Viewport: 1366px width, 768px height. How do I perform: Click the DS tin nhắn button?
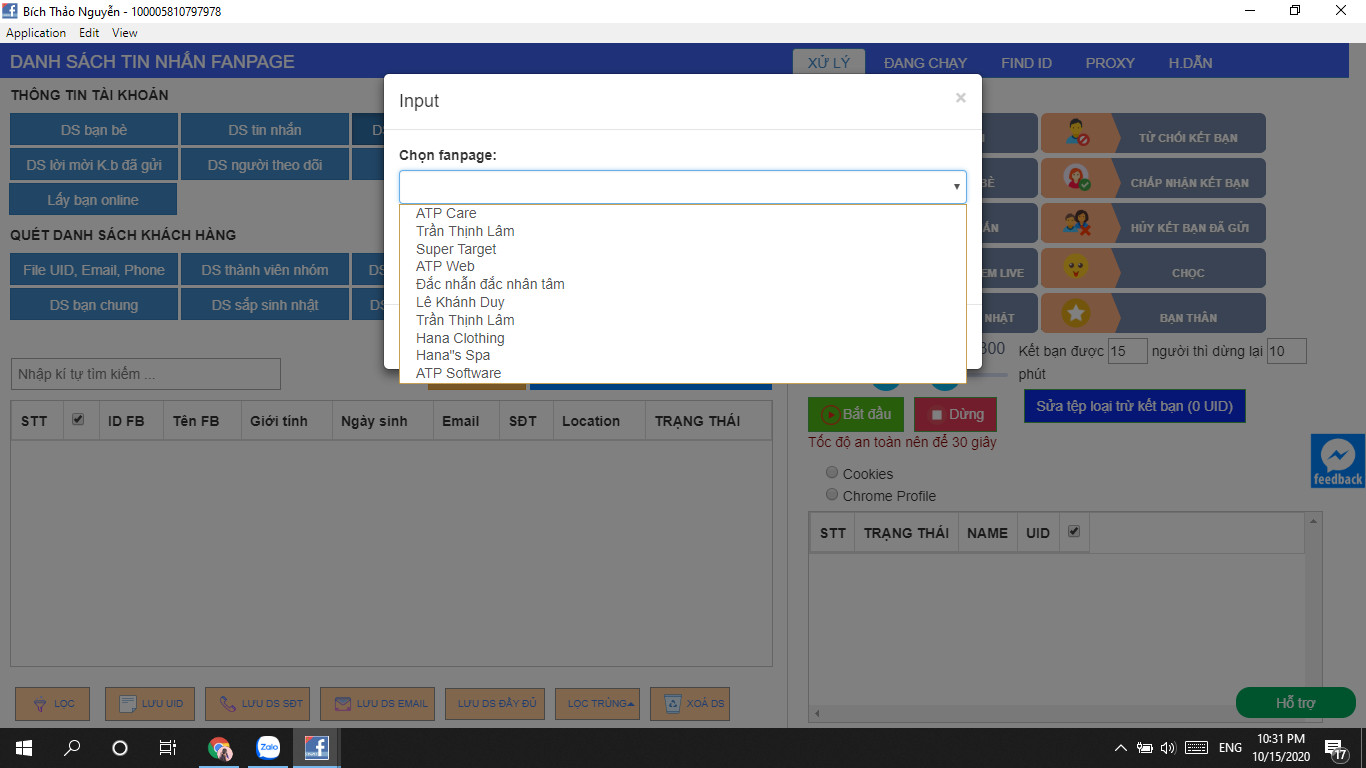[x=265, y=130]
